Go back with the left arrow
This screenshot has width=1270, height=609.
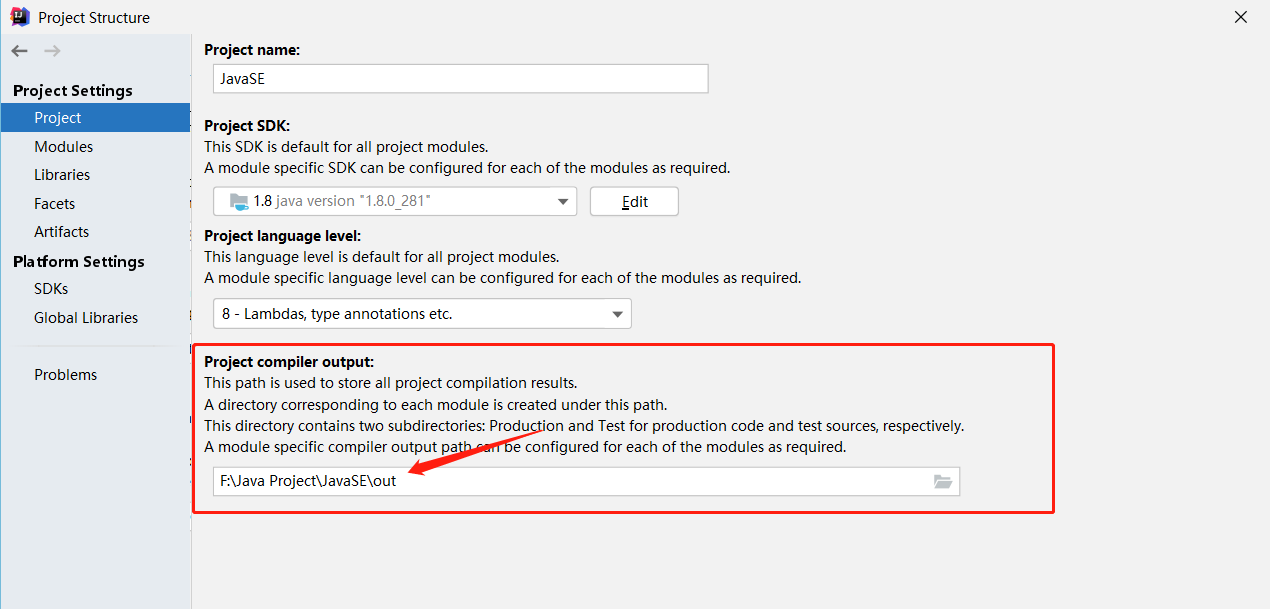(20, 51)
